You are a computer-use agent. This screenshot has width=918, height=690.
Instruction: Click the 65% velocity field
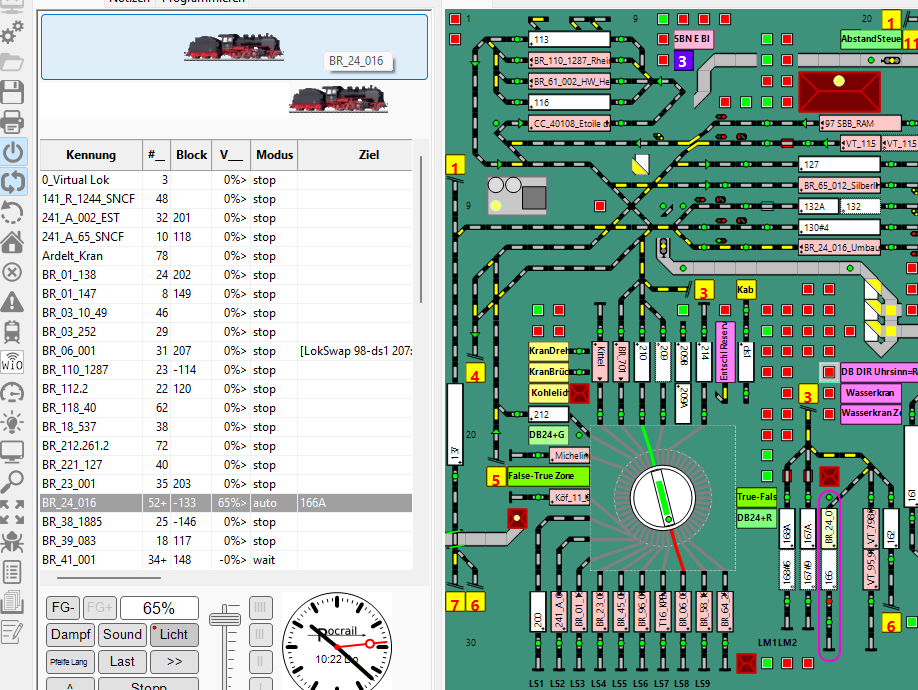click(x=159, y=608)
